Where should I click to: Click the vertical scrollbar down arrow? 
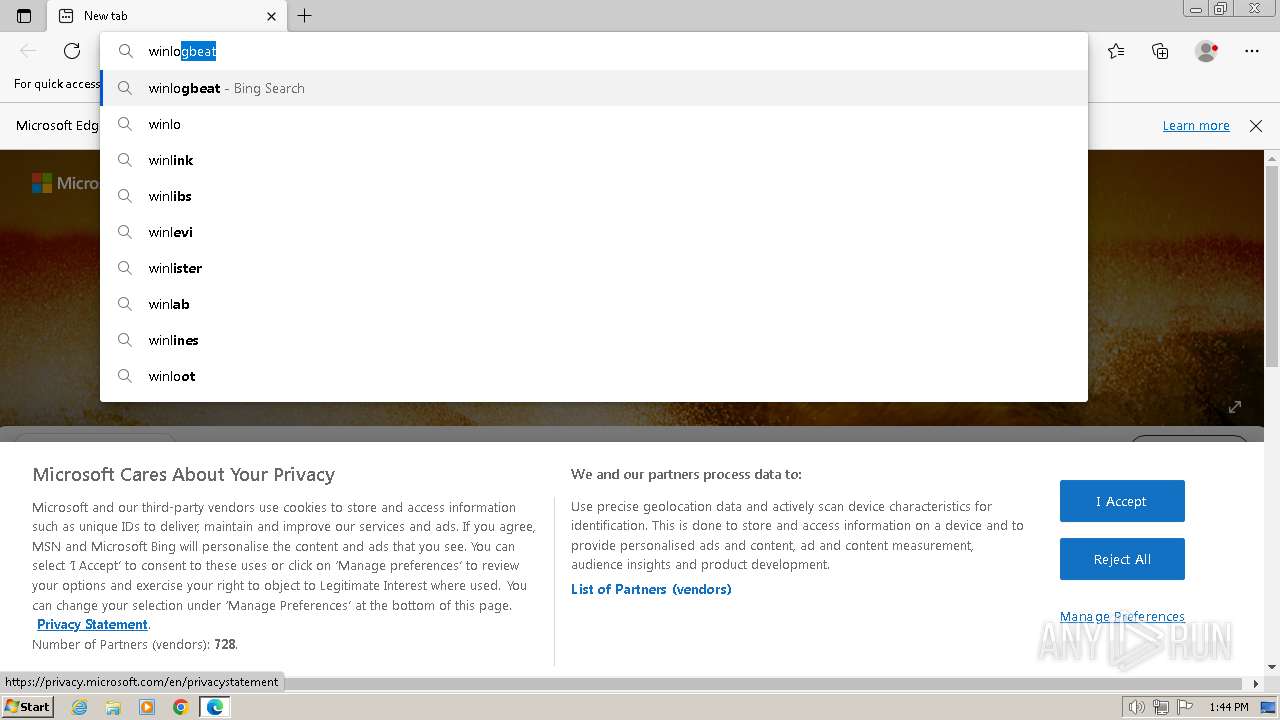click(x=1272, y=667)
